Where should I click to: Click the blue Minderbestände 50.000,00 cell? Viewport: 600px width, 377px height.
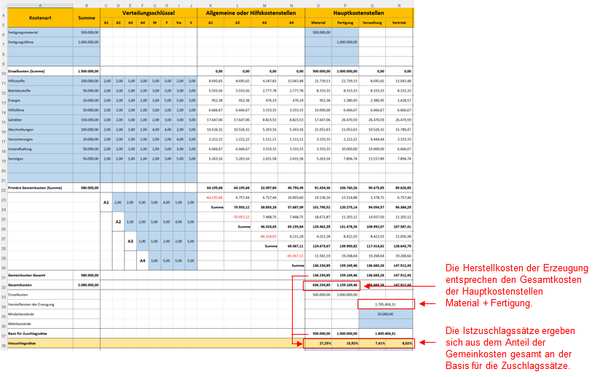click(x=386, y=314)
